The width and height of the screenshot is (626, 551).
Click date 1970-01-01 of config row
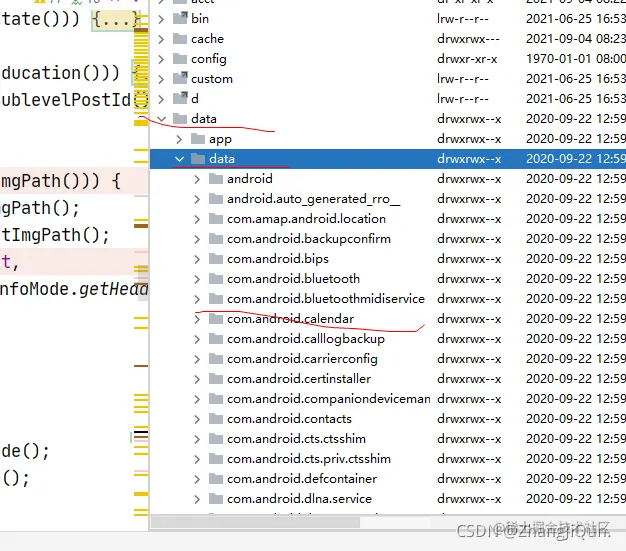point(559,59)
